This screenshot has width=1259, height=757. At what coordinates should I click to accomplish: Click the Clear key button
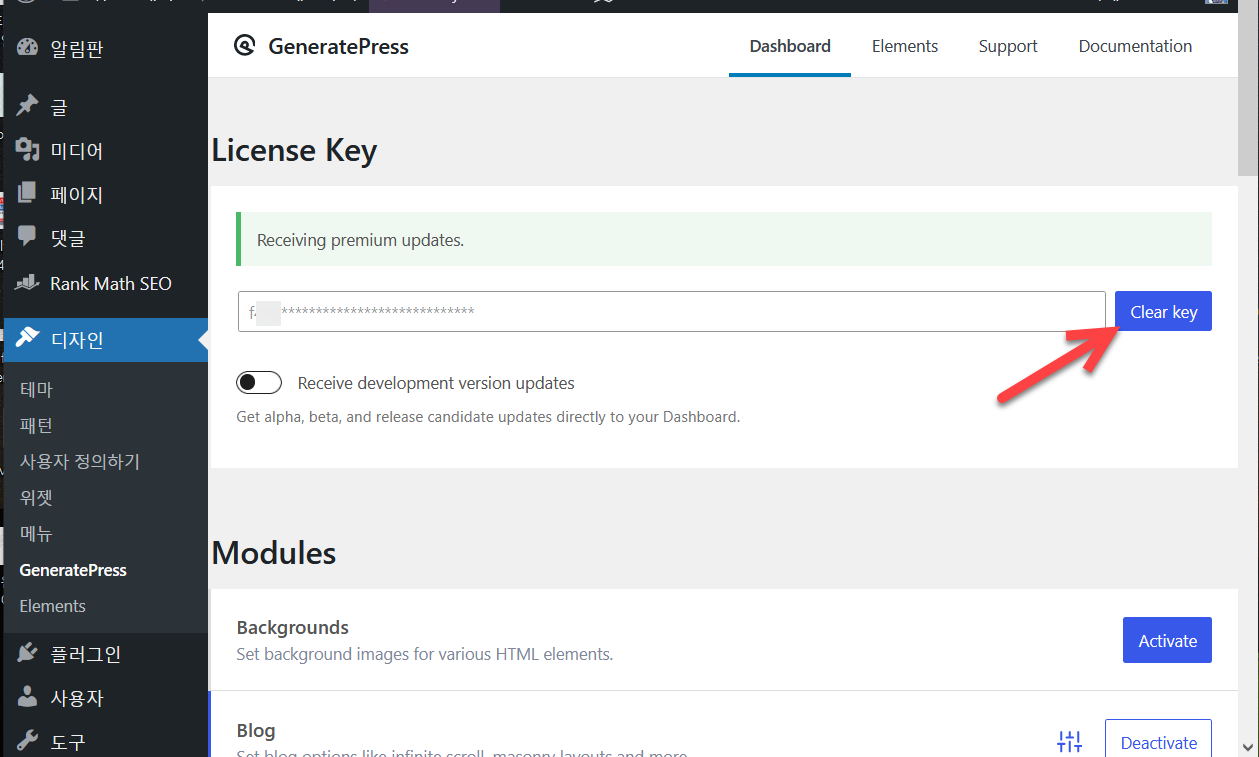point(1163,312)
